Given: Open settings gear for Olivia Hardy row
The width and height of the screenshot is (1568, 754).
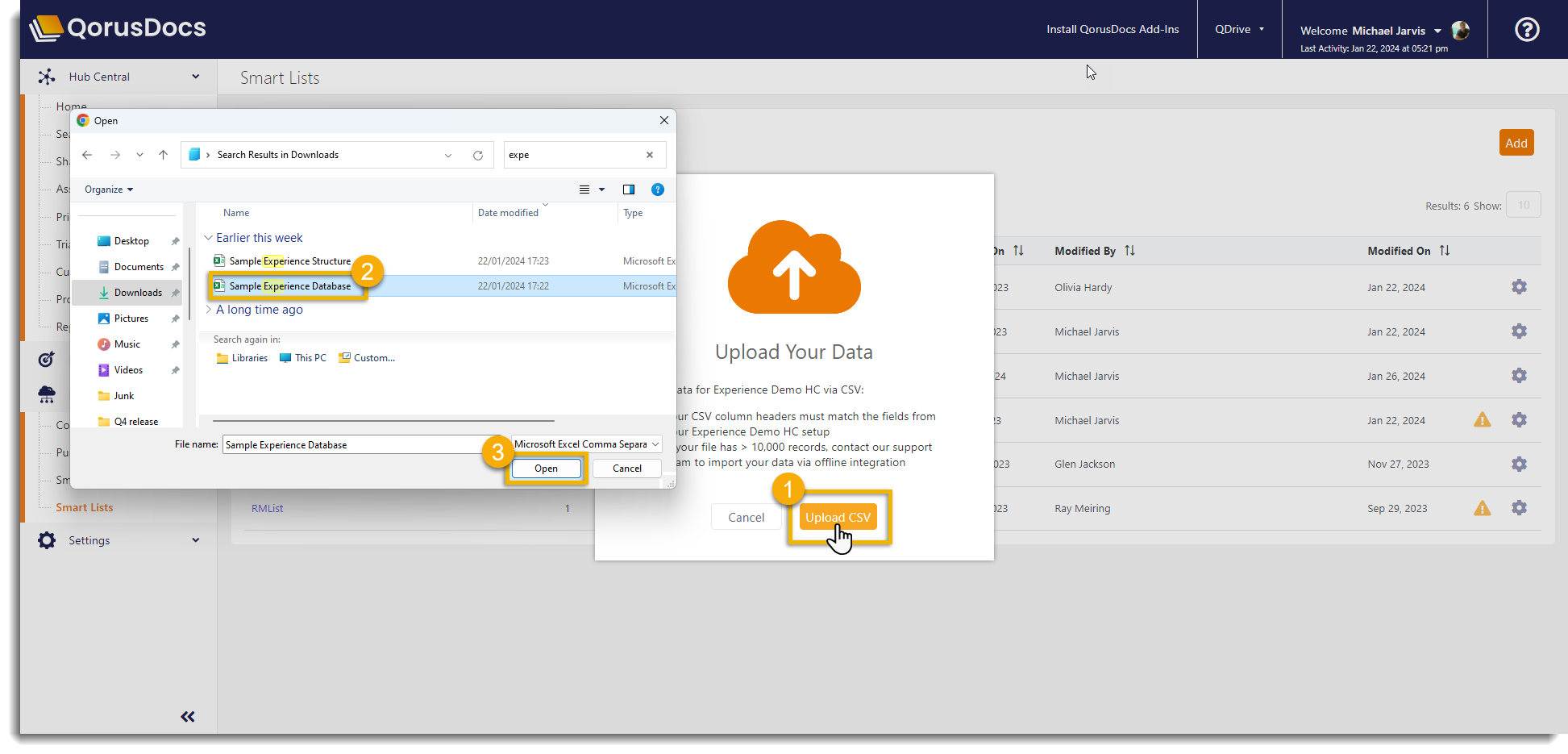Looking at the screenshot, I should coord(1519,287).
